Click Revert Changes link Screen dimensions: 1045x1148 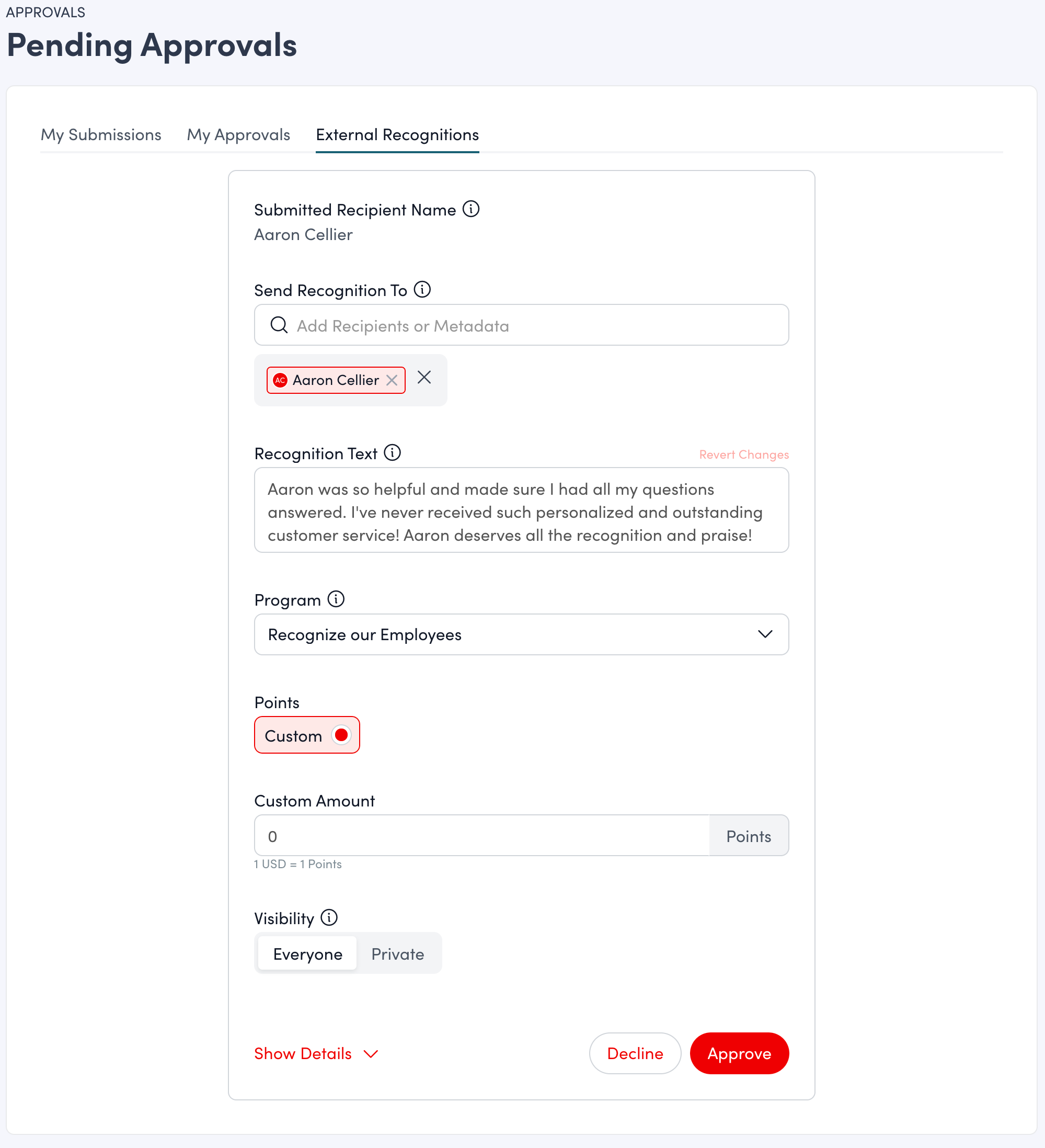(743, 454)
